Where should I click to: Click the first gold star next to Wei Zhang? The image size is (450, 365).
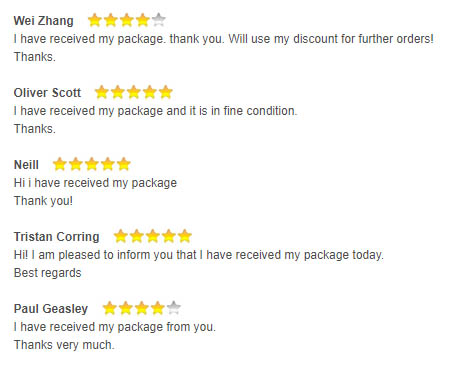pos(95,20)
